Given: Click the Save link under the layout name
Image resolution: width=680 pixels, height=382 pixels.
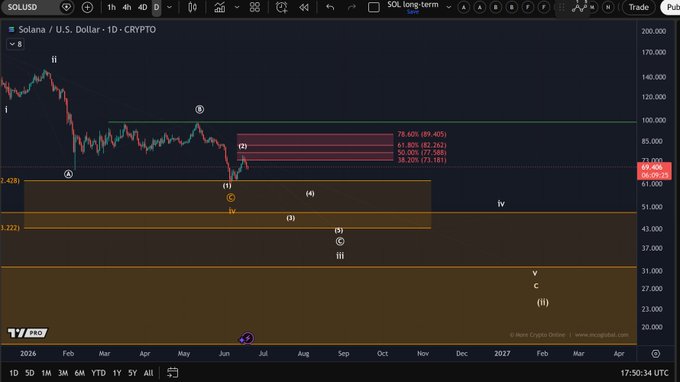Looking at the screenshot, I should 412,12.
